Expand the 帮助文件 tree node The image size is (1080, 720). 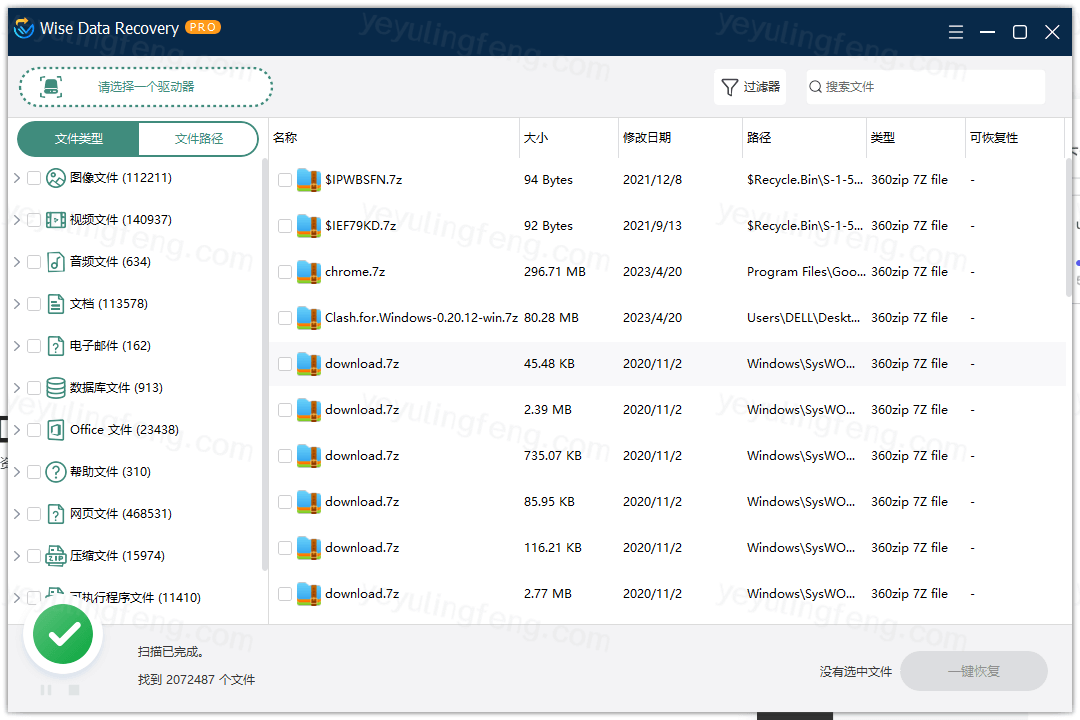[x=17, y=472]
